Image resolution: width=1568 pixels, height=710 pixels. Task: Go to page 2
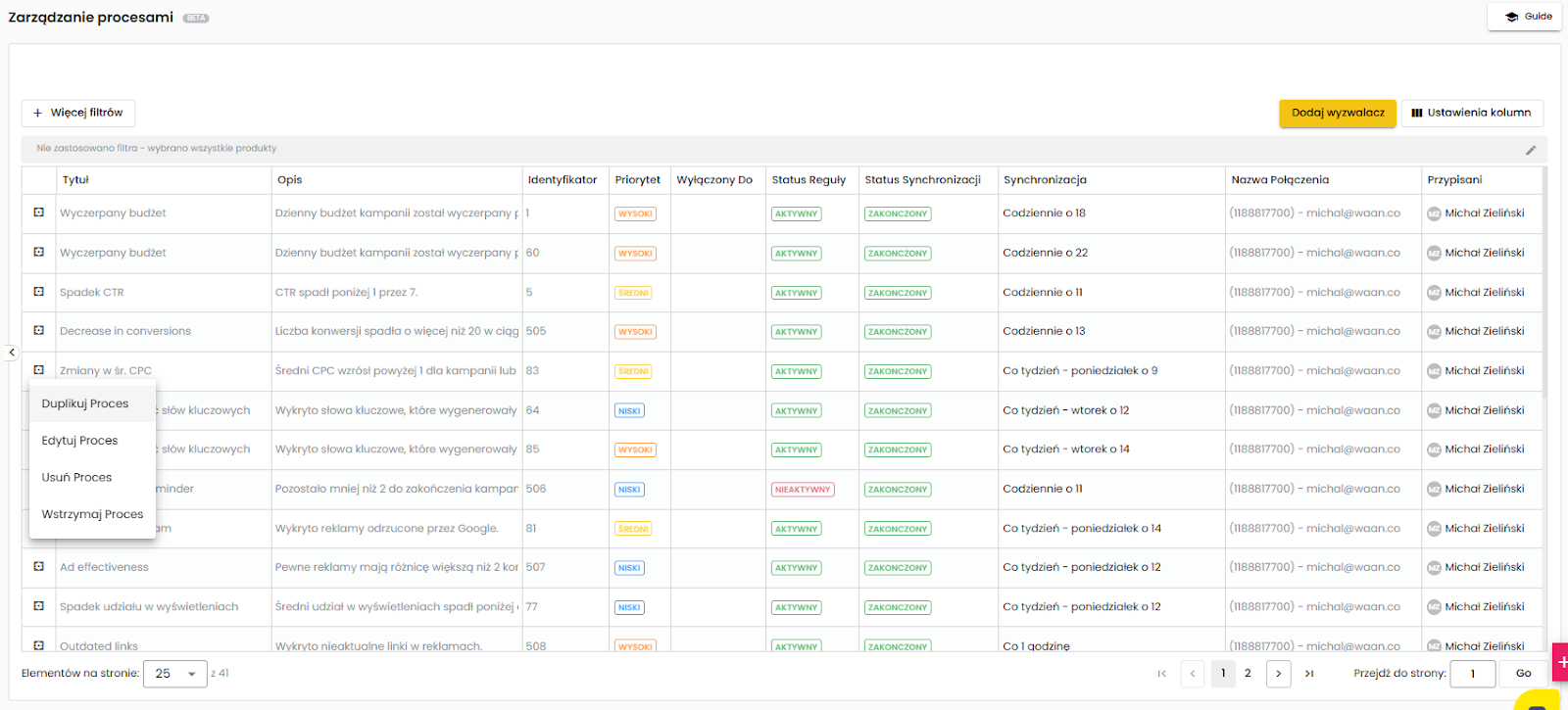[x=1248, y=674]
